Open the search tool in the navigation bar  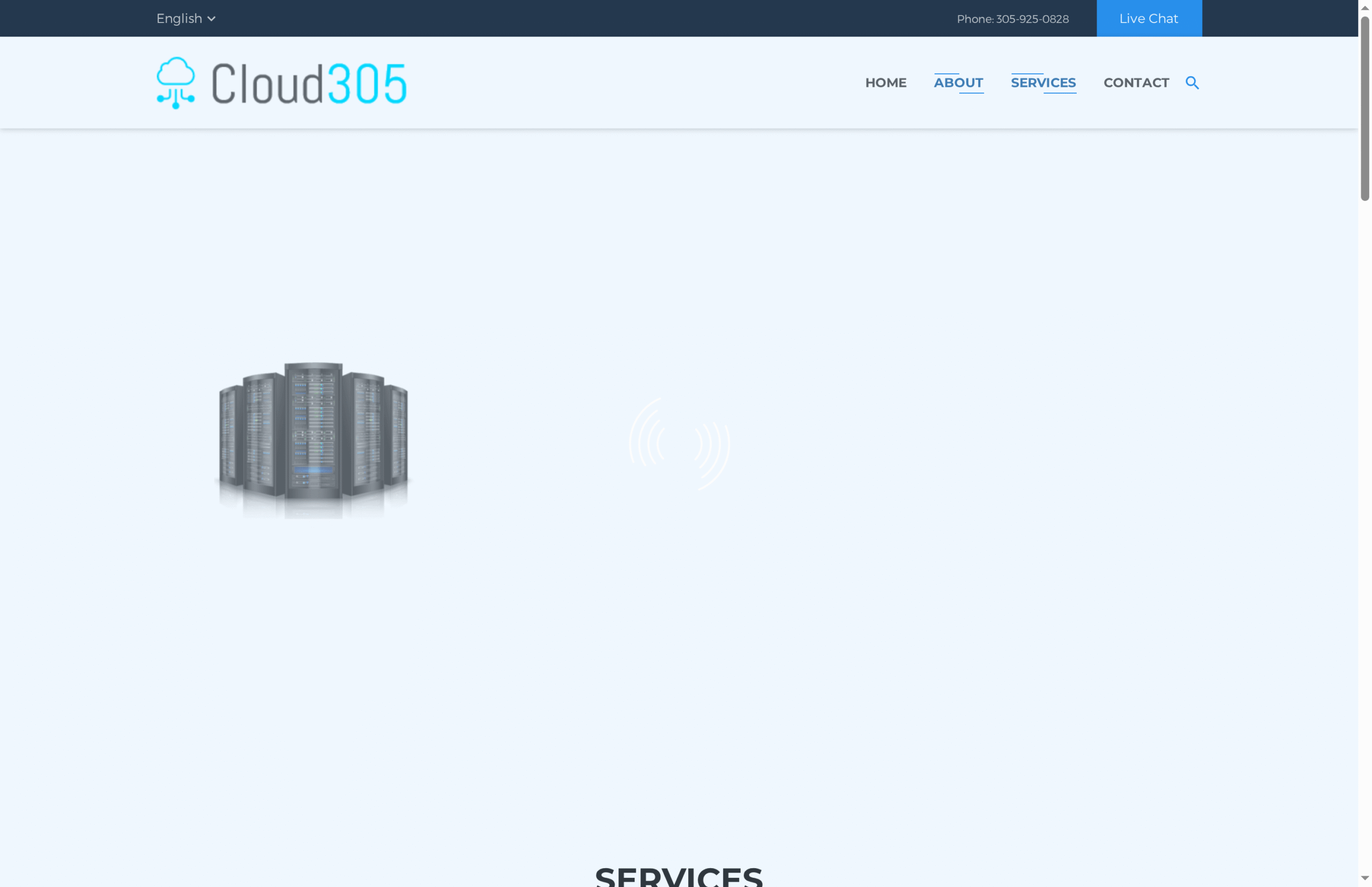[x=1192, y=83]
